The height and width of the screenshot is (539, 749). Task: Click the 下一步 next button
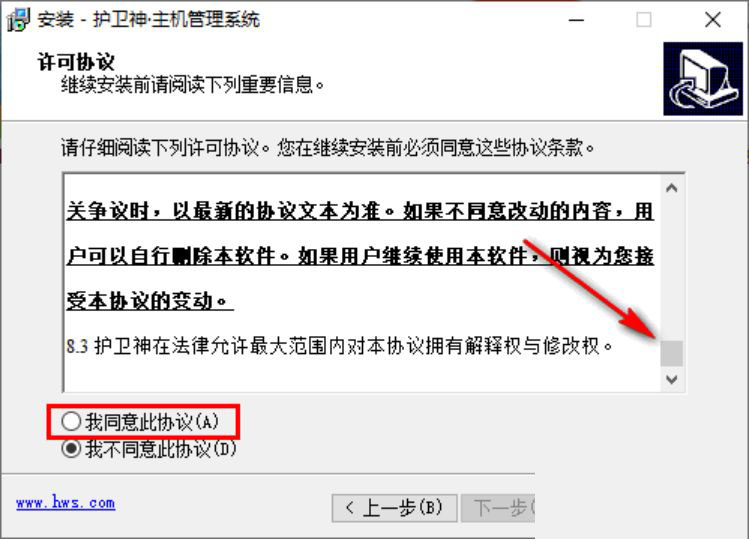(498, 507)
